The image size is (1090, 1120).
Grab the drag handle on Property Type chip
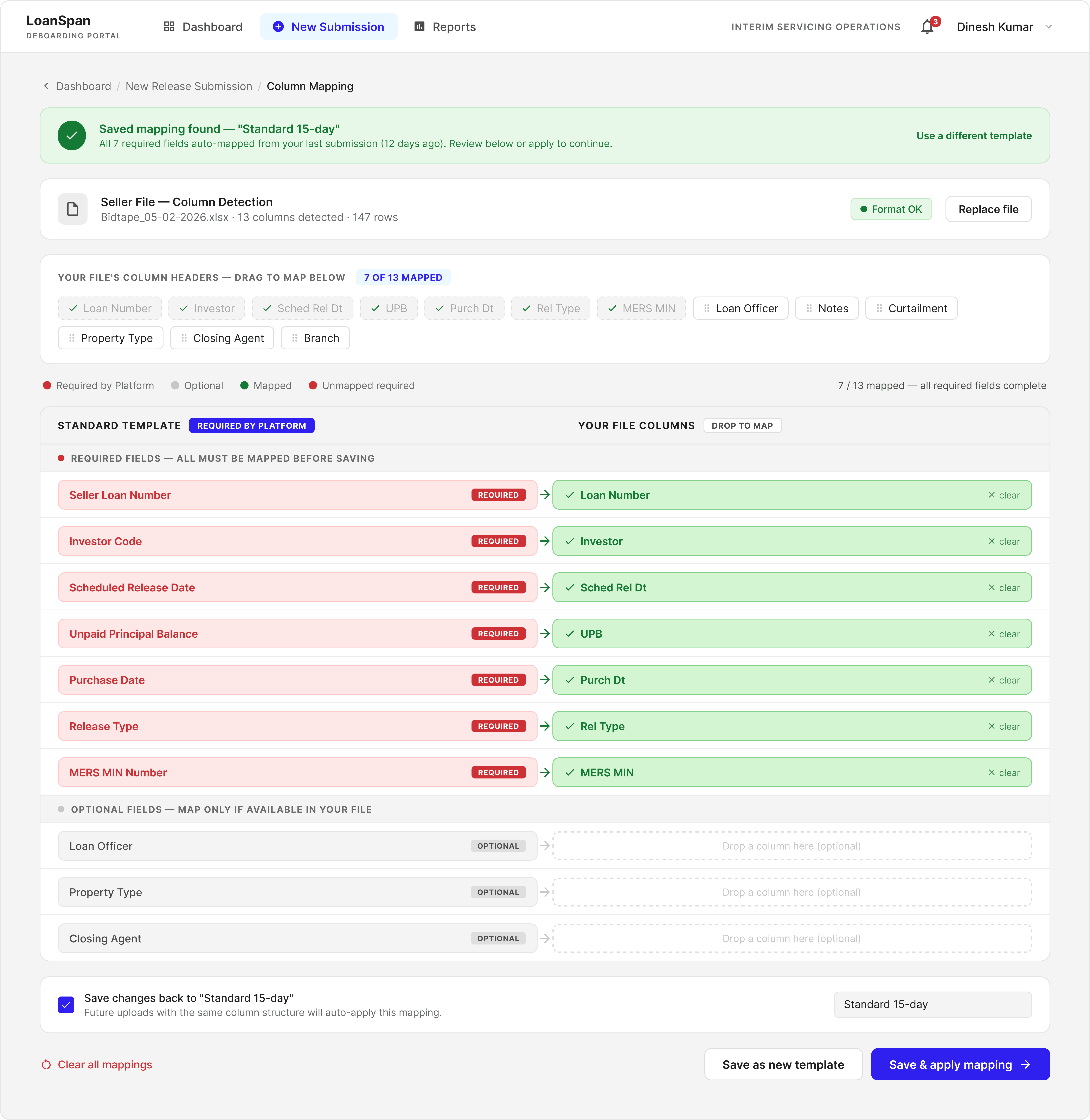[72, 338]
